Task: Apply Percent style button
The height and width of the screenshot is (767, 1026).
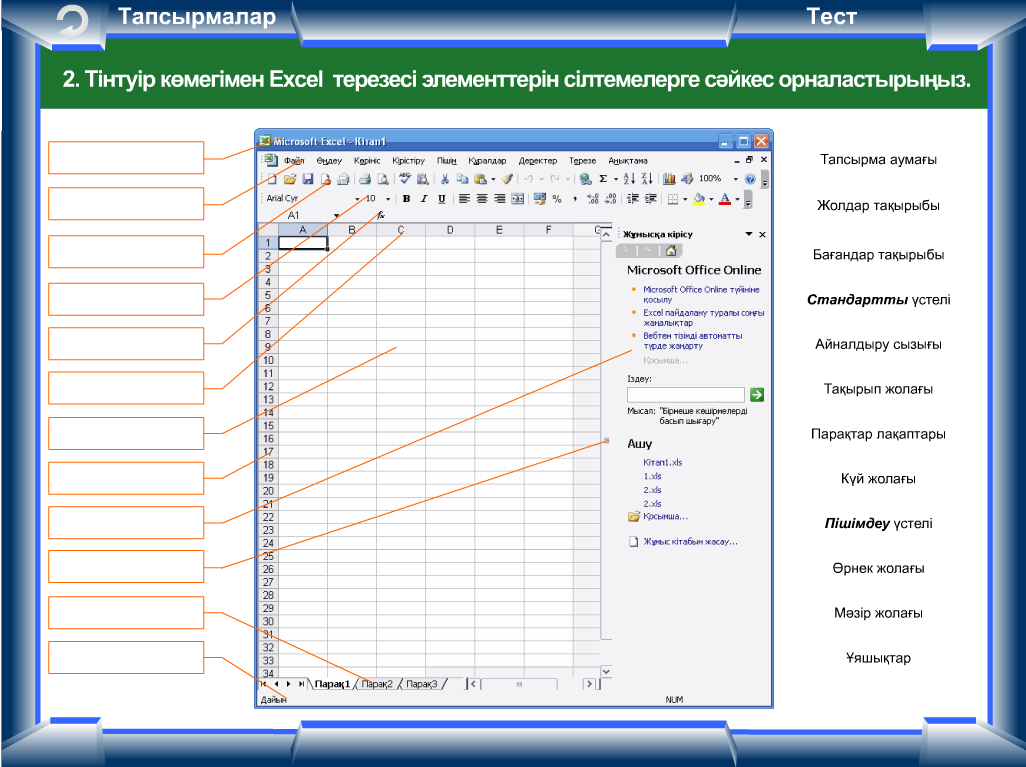Action: click(x=557, y=199)
